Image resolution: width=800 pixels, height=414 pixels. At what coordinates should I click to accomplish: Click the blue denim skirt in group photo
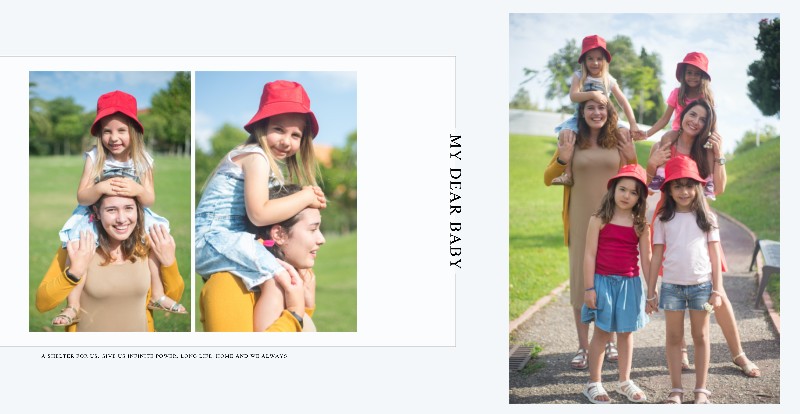[615, 302]
